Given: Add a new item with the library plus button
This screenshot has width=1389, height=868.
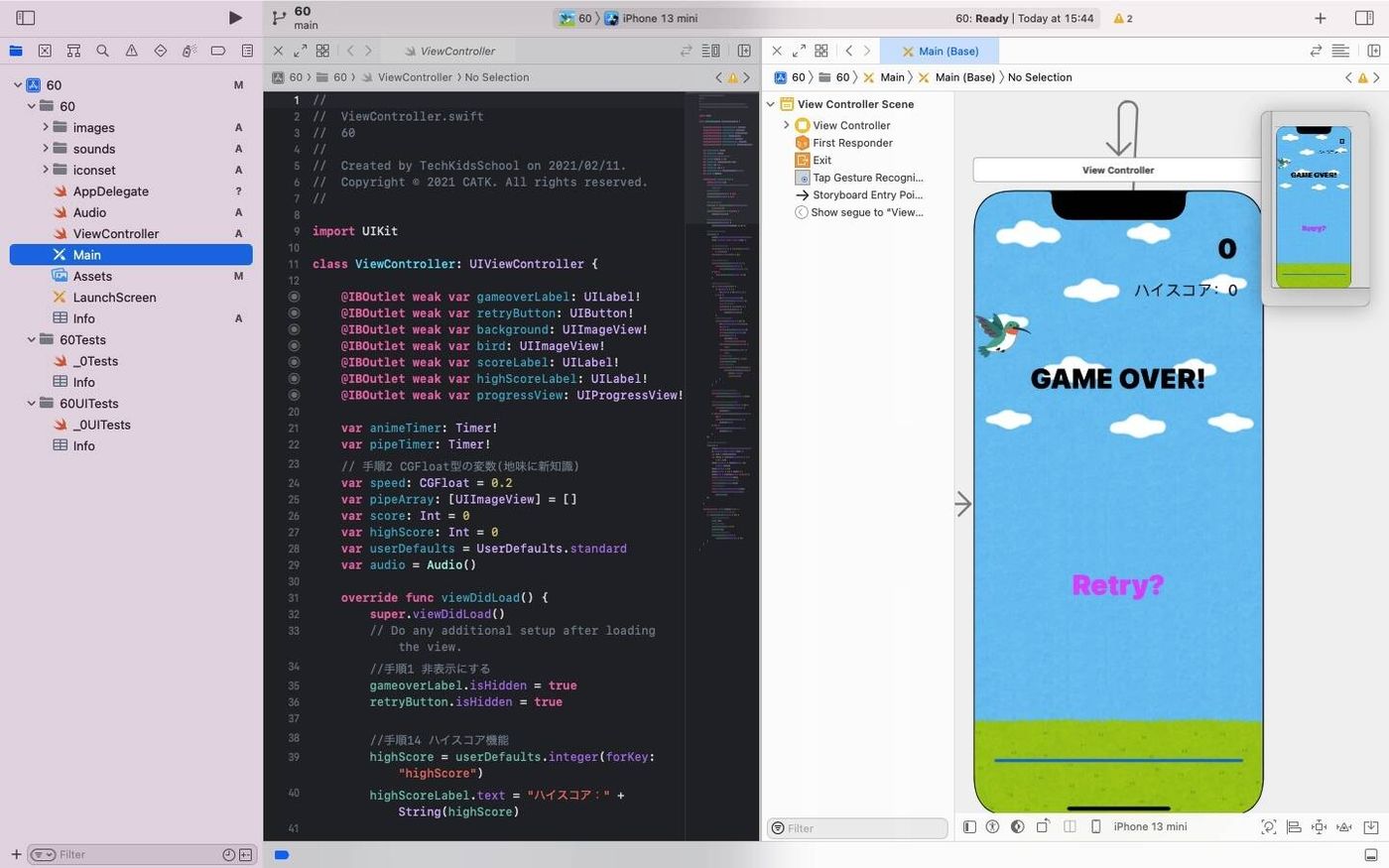Looking at the screenshot, I should point(1321,18).
